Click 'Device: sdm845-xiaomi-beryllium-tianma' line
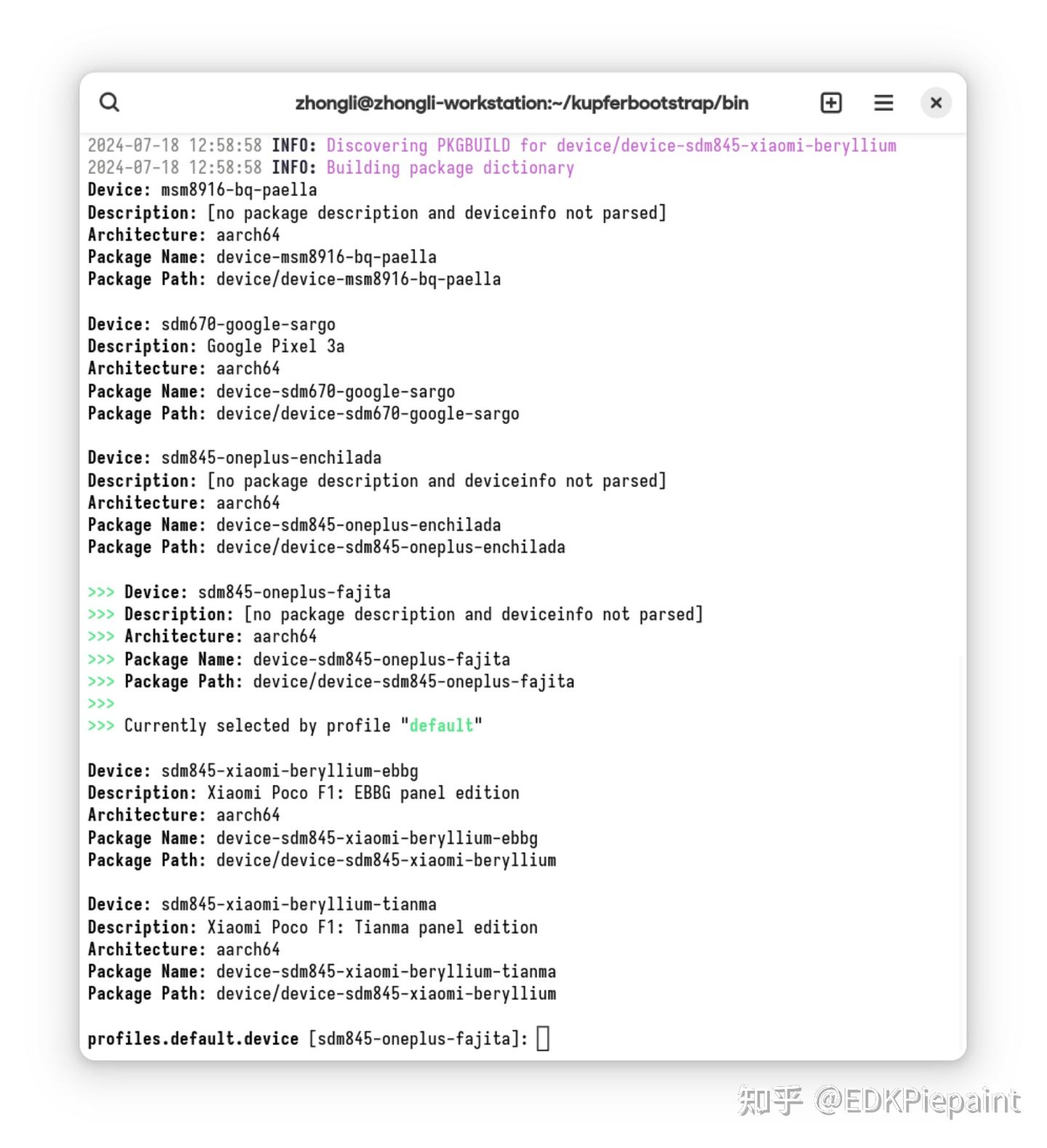This screenshot has height=1148, width=1047. 262,904
